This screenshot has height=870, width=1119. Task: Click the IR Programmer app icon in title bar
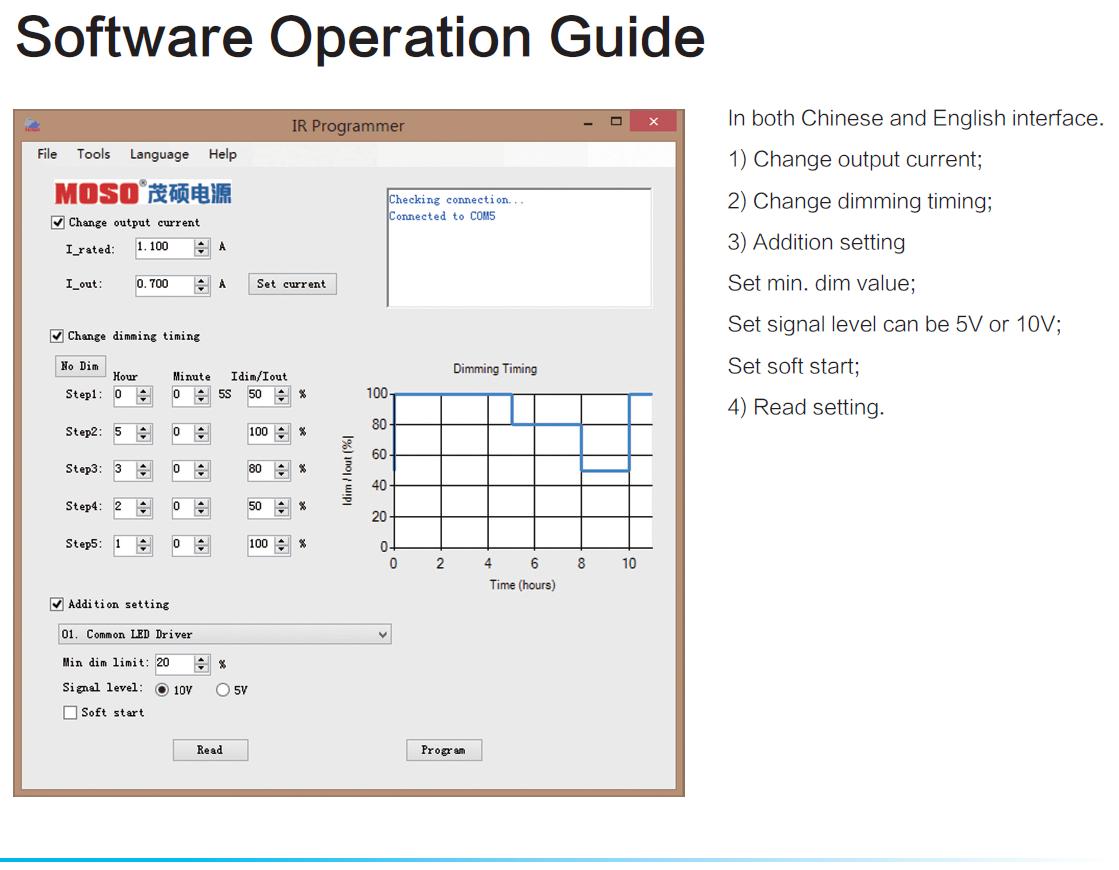pos(31,125)
